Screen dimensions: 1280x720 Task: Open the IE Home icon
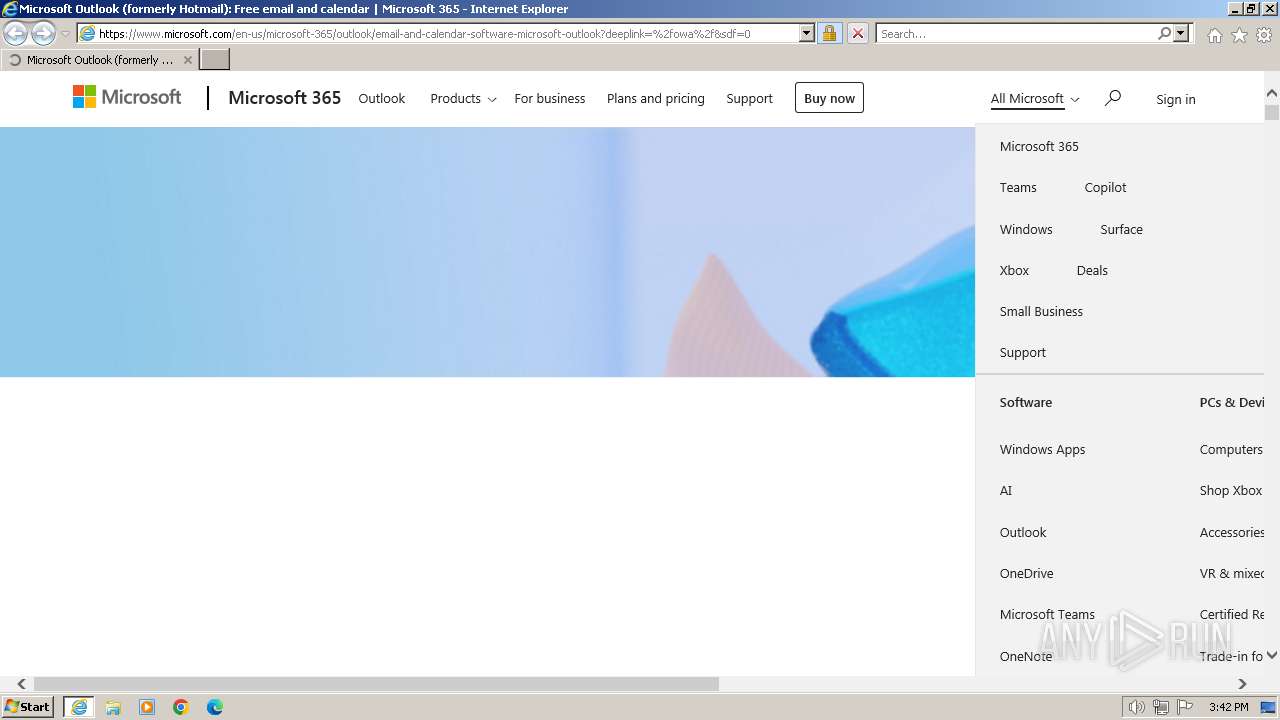pos(1214,35)
